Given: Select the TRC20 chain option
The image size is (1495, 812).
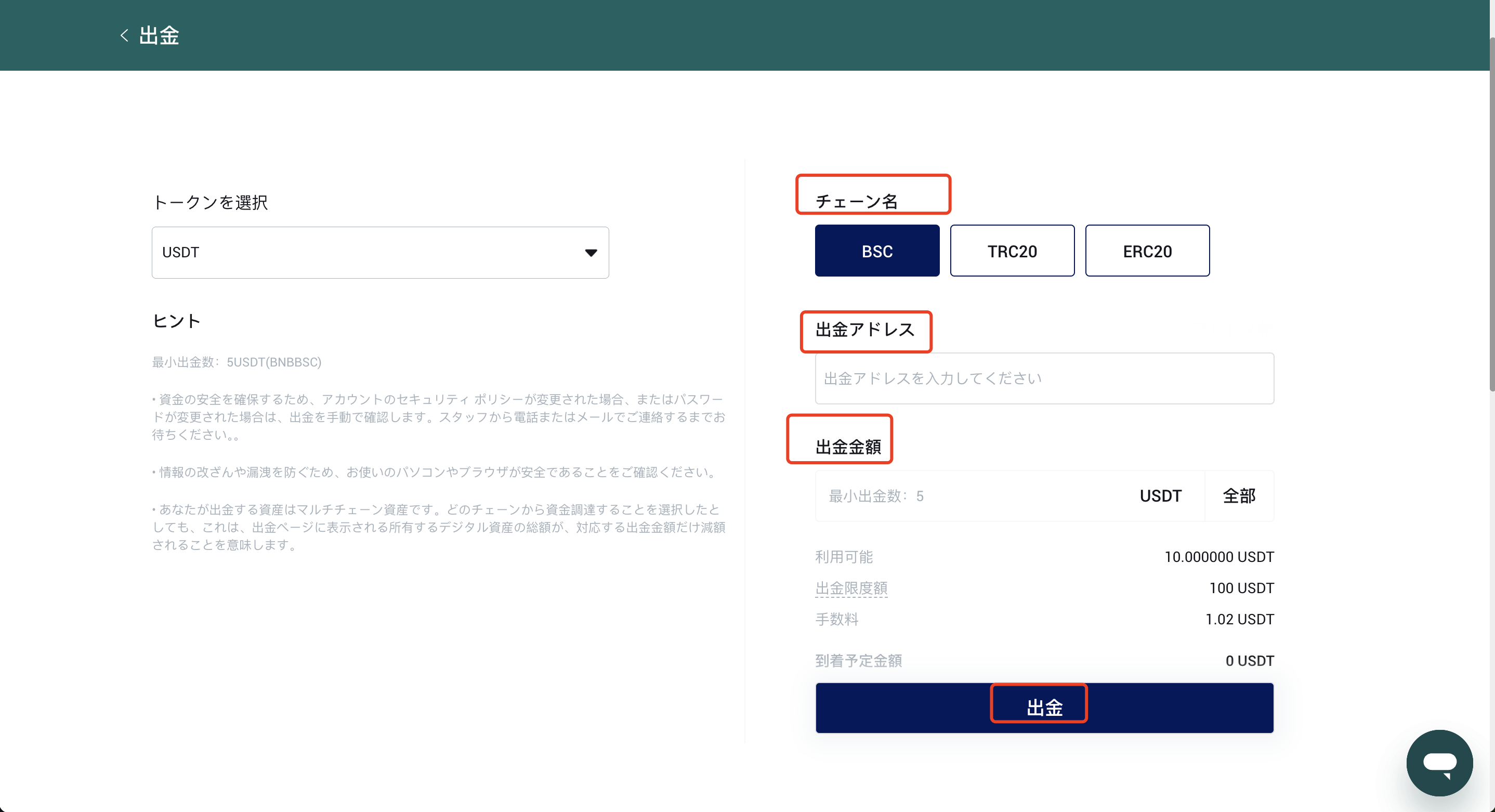Looking at the screenshot, I should click(1012, 251).
